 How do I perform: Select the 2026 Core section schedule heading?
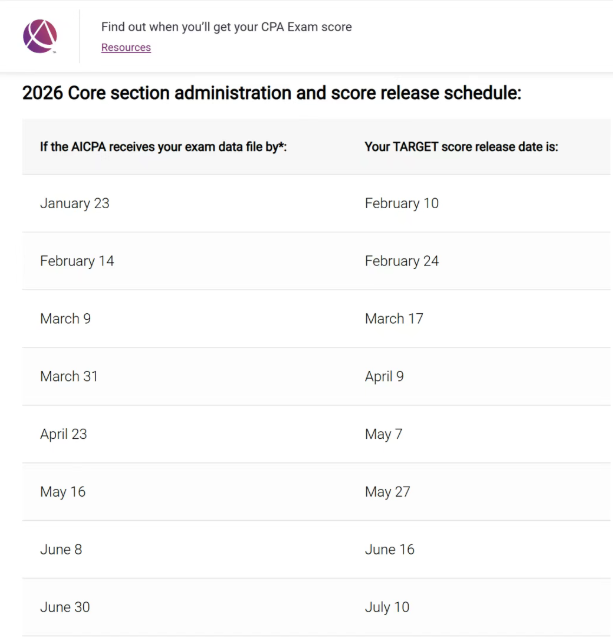[x=272, y=93]
